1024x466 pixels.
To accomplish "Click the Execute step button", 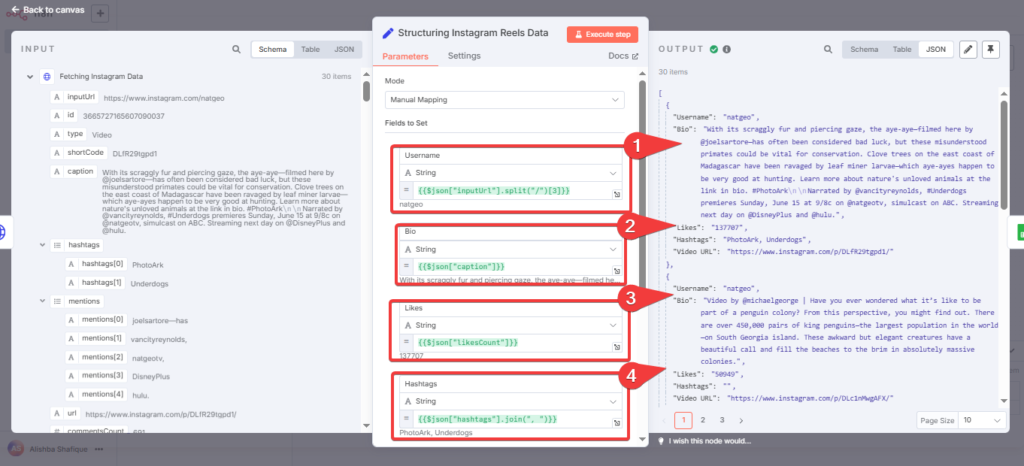I will click(x=602, y=34).
